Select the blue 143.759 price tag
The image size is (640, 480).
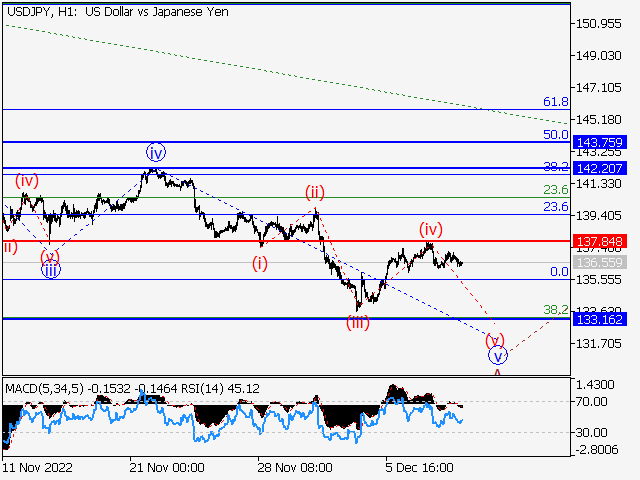tap(600, 142)
